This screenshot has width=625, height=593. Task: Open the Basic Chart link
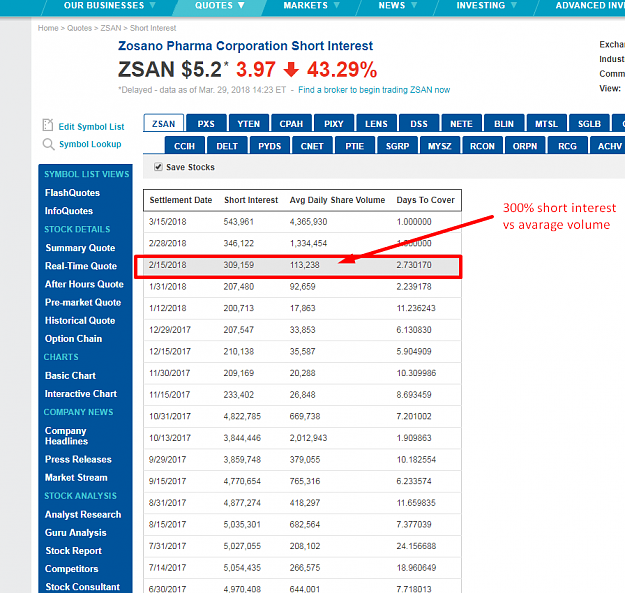70,376
